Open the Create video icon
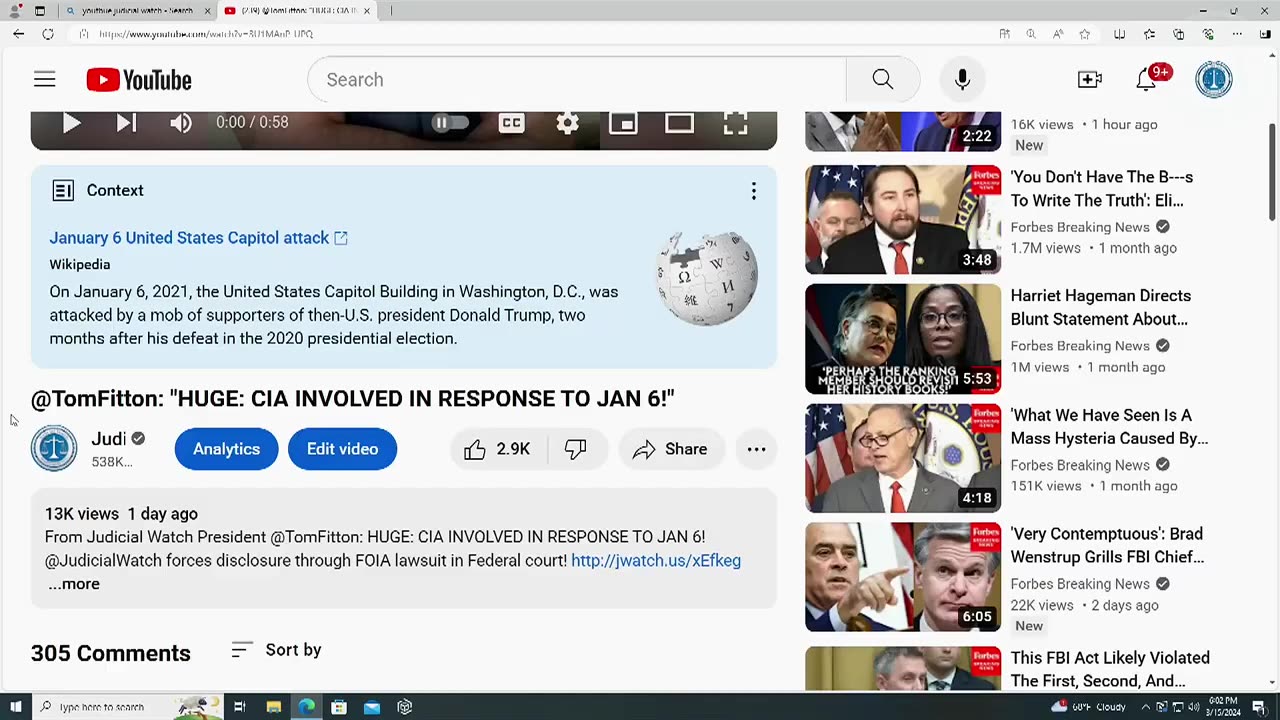The height and width of the screenshot is (720, 1280). 1089,80
